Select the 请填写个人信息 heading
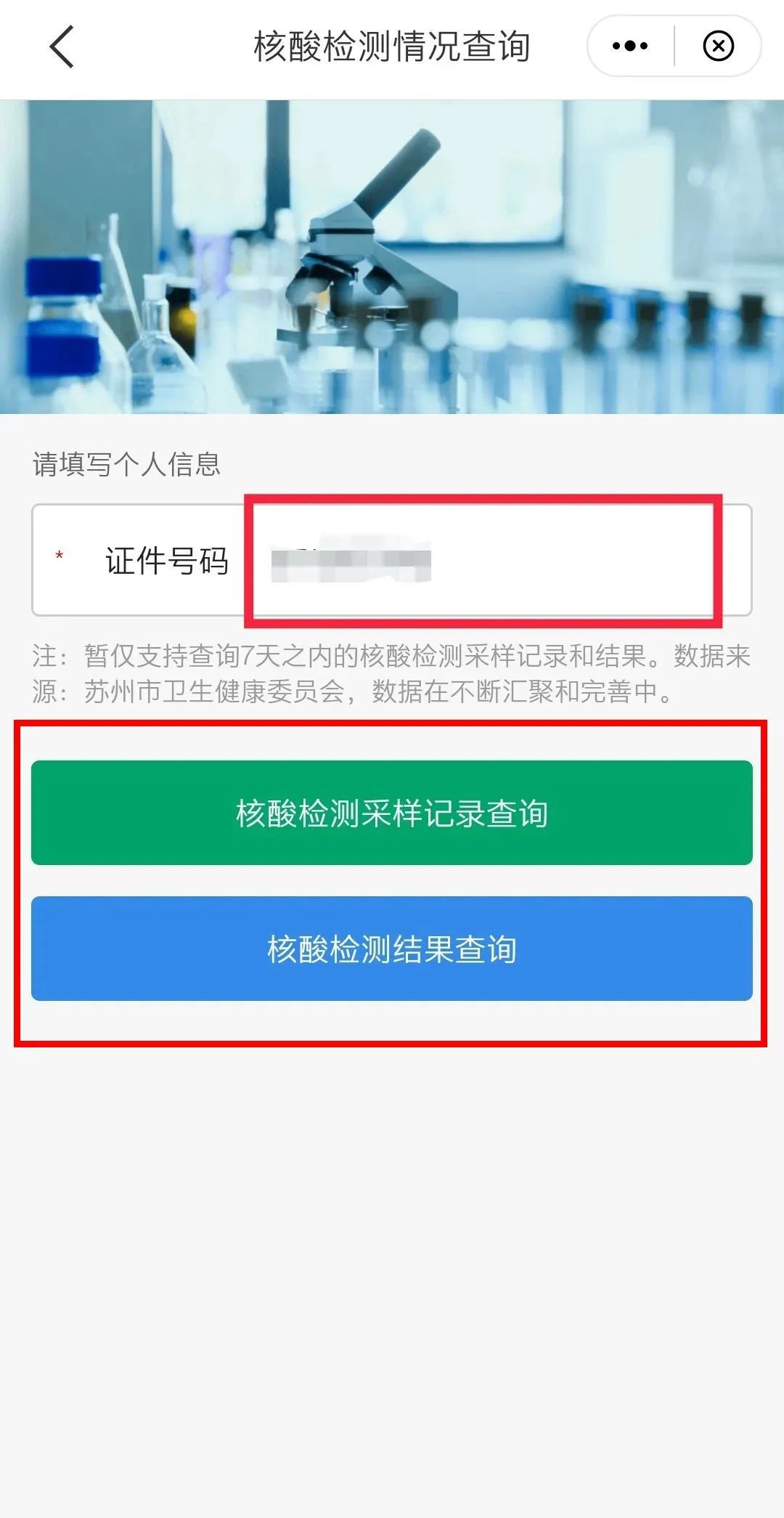Viewport: 784px width, 1518px height. pos(126,464)
